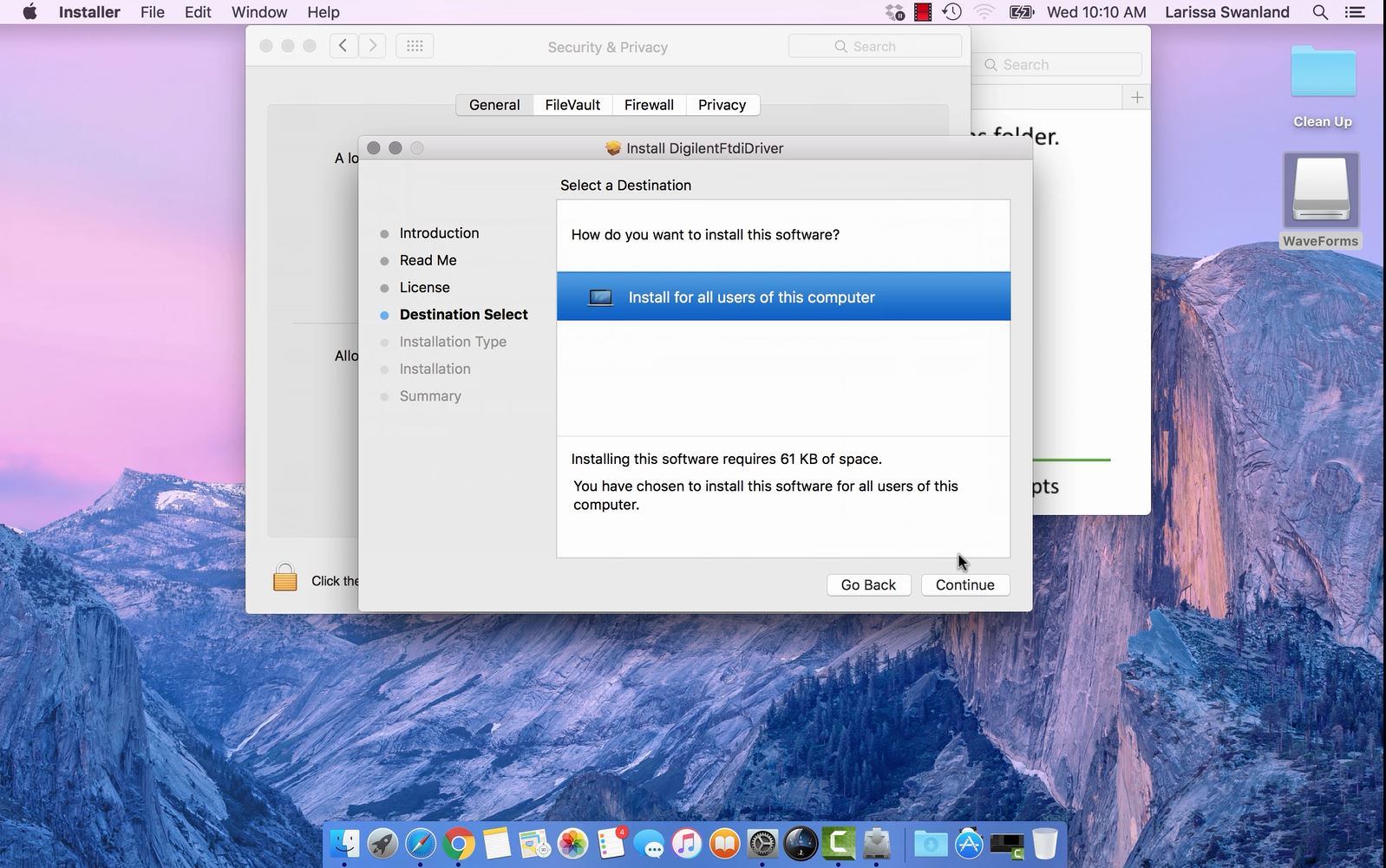Open the Trash in the dock
The height and width of the screenshot is (868, 1386).
(1045, 843)
